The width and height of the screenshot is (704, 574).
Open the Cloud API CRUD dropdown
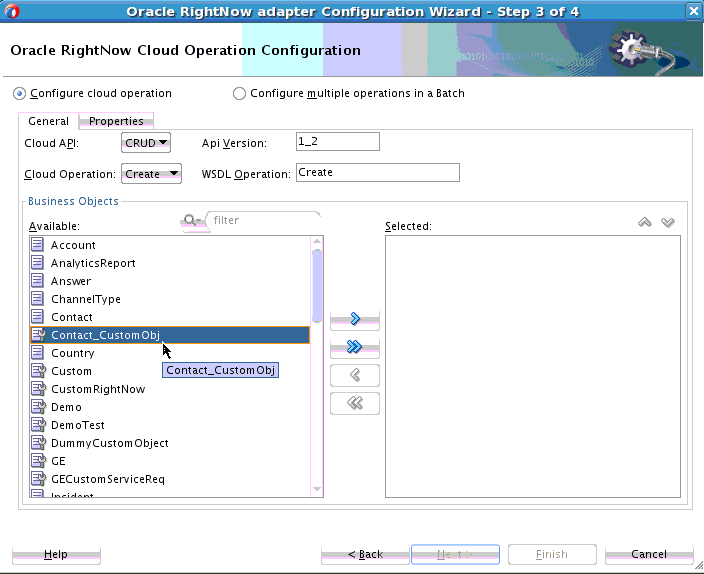tap(146, 143)
